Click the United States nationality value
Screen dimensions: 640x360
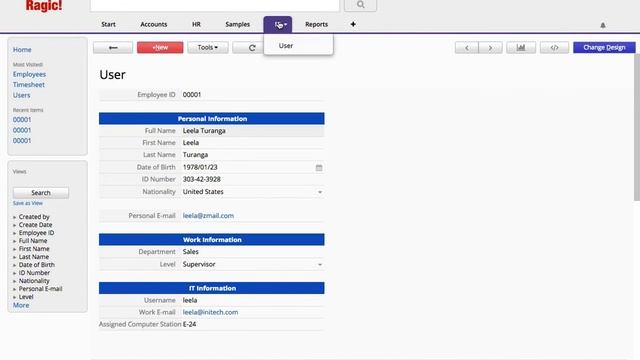[203, 192]
